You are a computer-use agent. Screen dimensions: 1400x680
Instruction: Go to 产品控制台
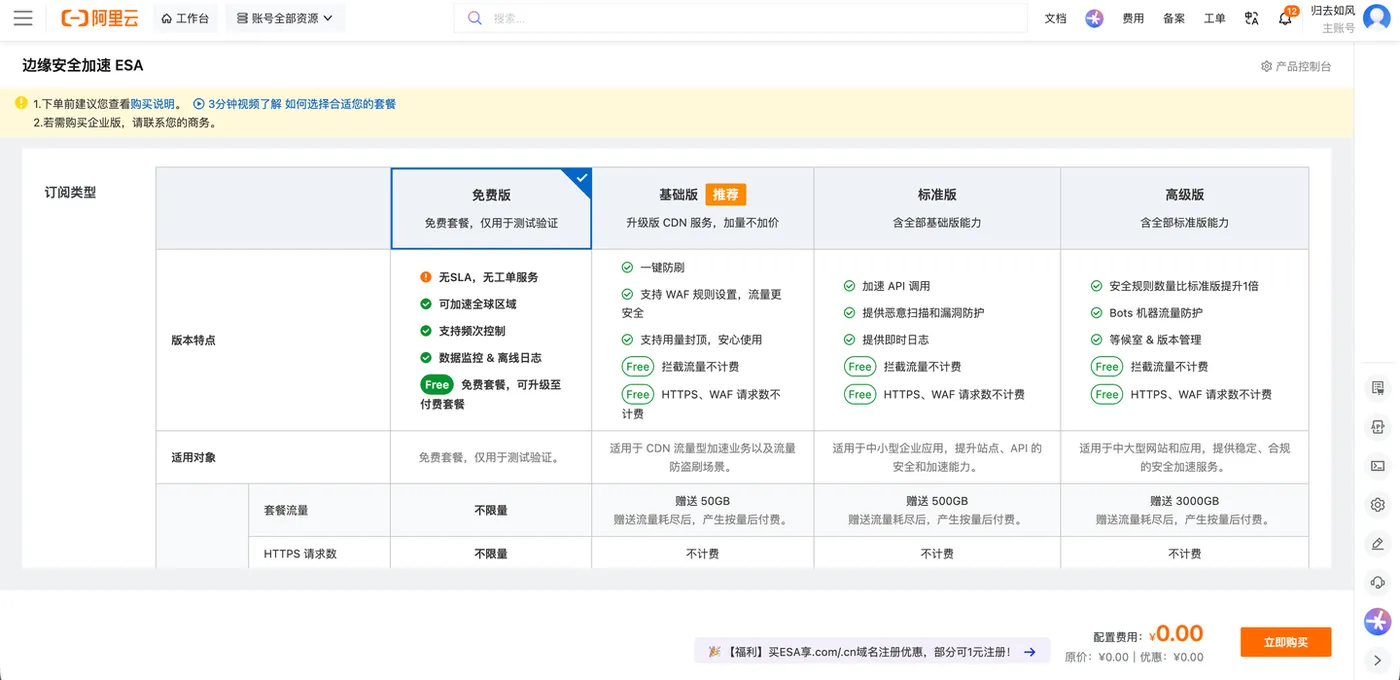coord(1296,66)
